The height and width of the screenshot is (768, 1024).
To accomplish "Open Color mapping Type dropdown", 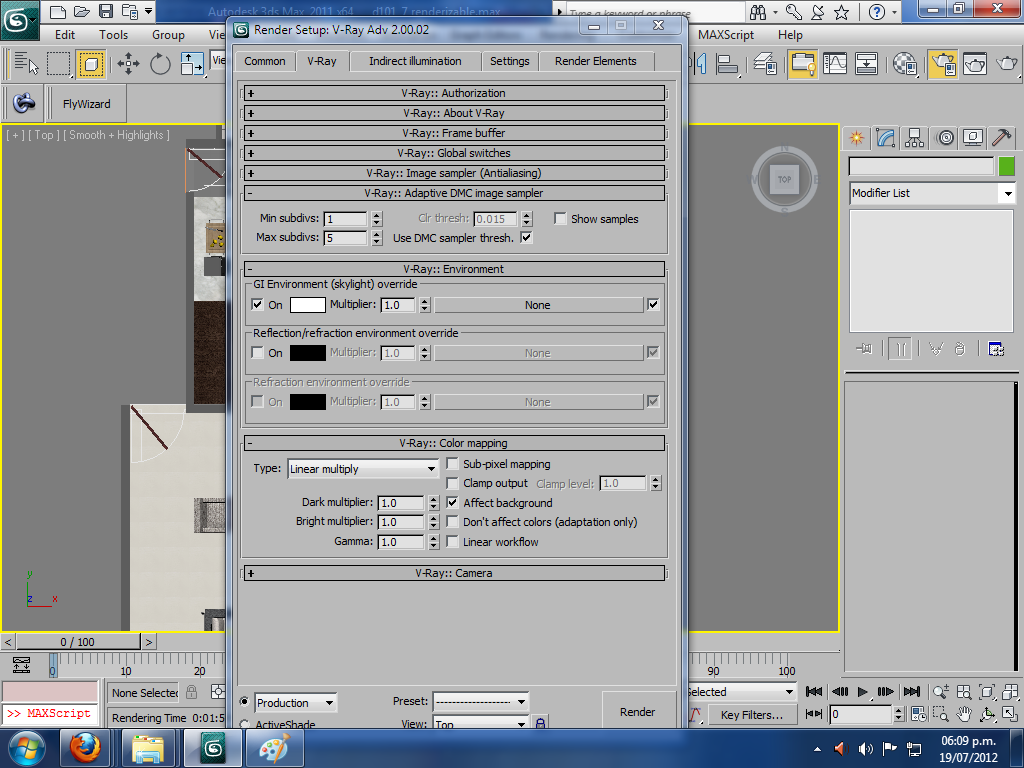I will click(x=363, y=469).
